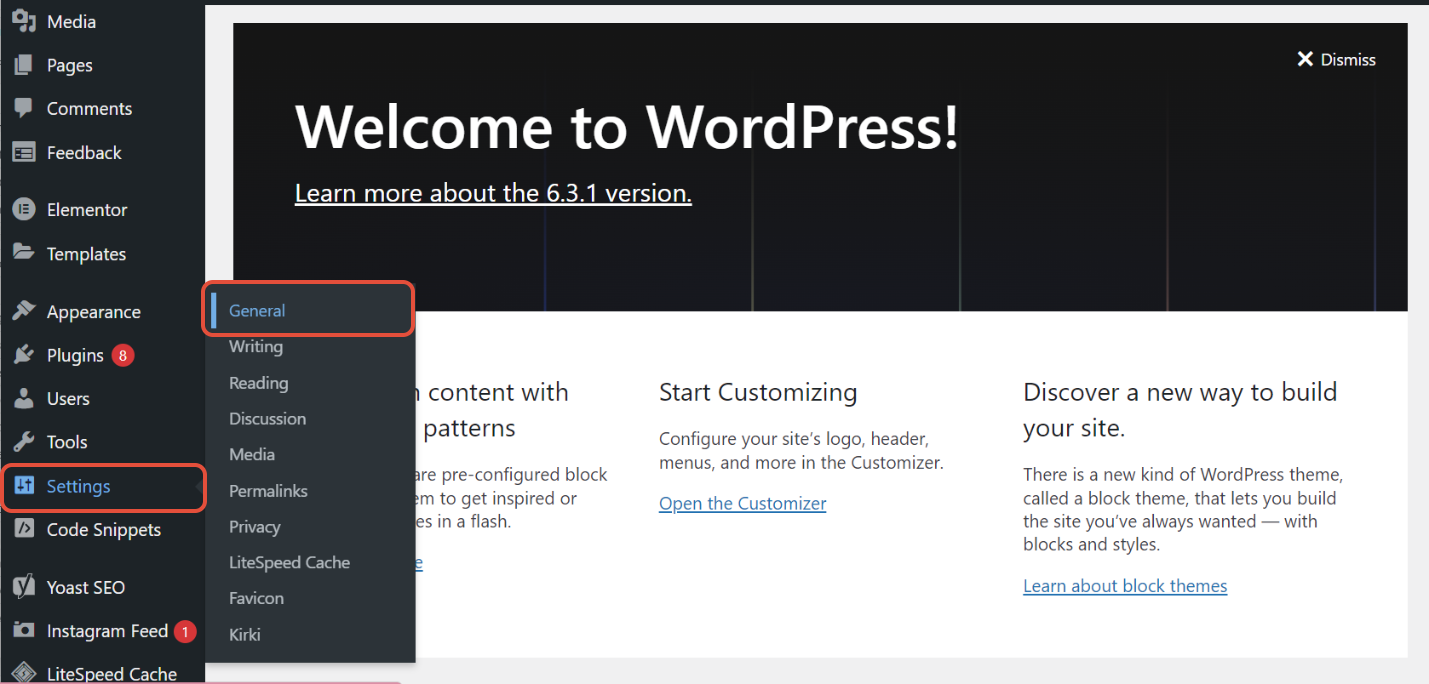Open the Code Snippets menu label

104,529
